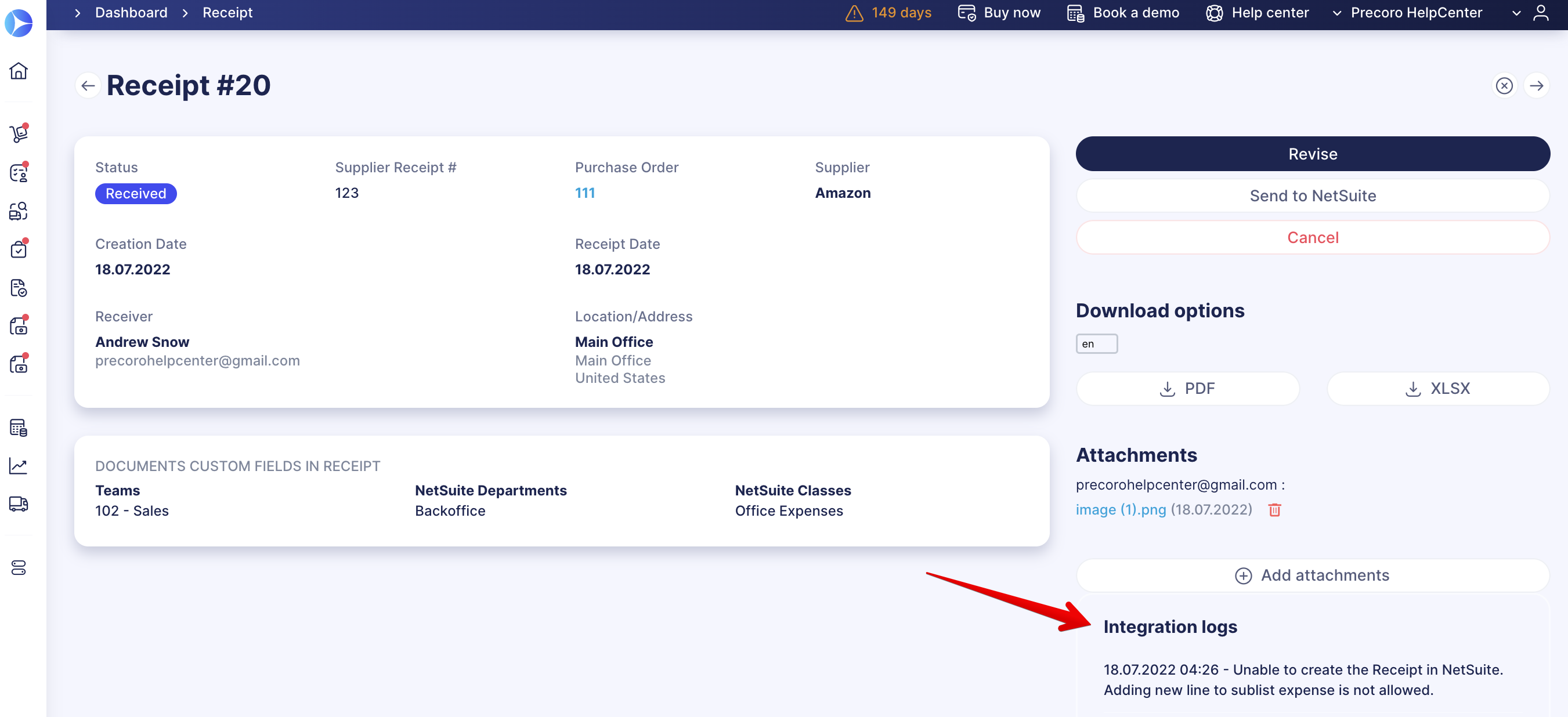
Task: Go to next receipt arrow
Action: (1536, 86)
